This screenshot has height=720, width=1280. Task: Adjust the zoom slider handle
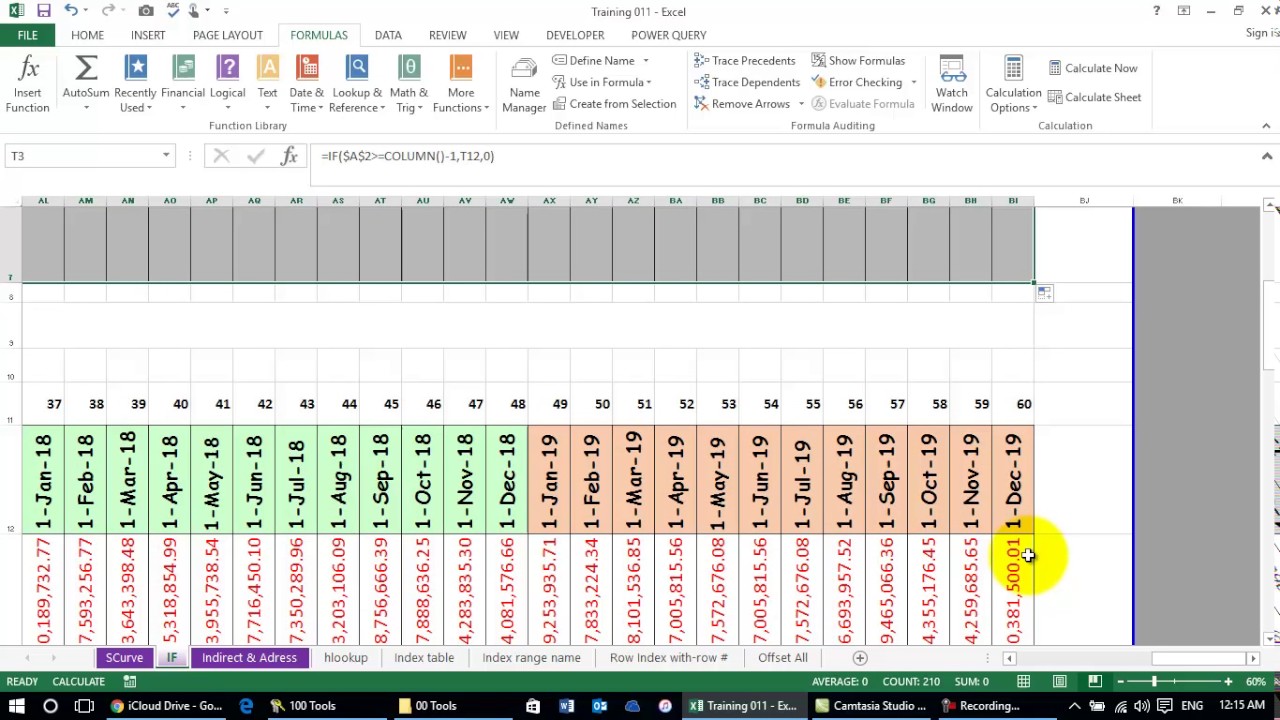pyautogui.click(x=1155, y=682)
